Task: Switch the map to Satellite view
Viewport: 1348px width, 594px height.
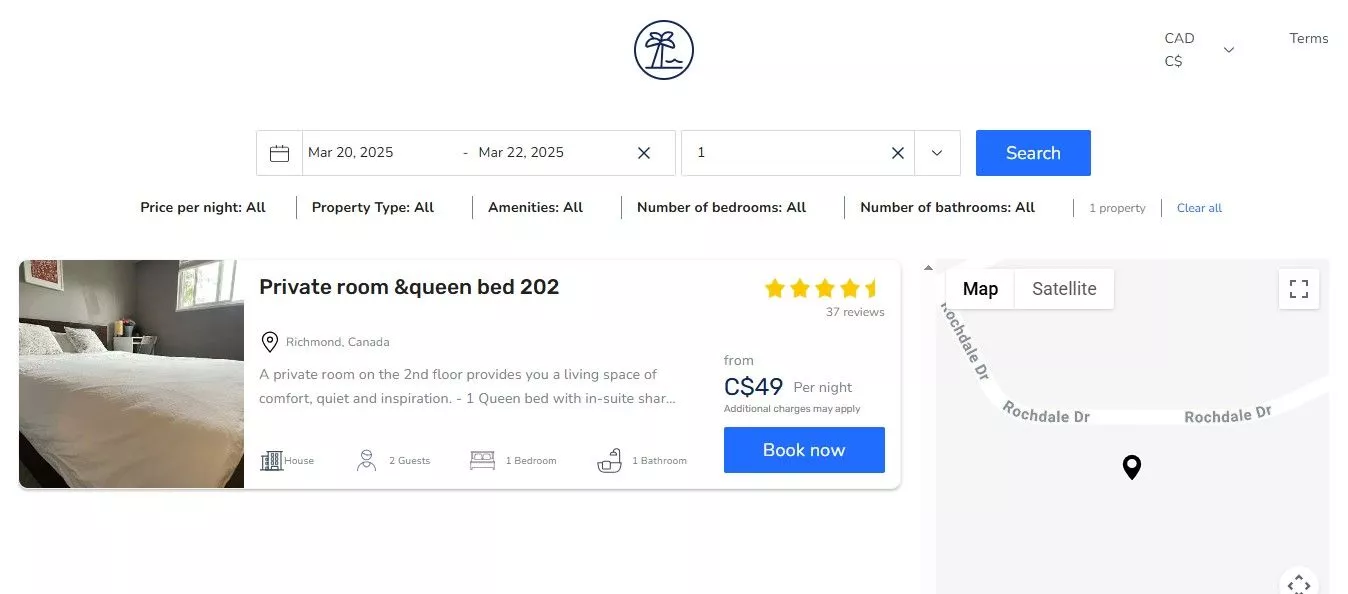Action: coord(1064,289)
